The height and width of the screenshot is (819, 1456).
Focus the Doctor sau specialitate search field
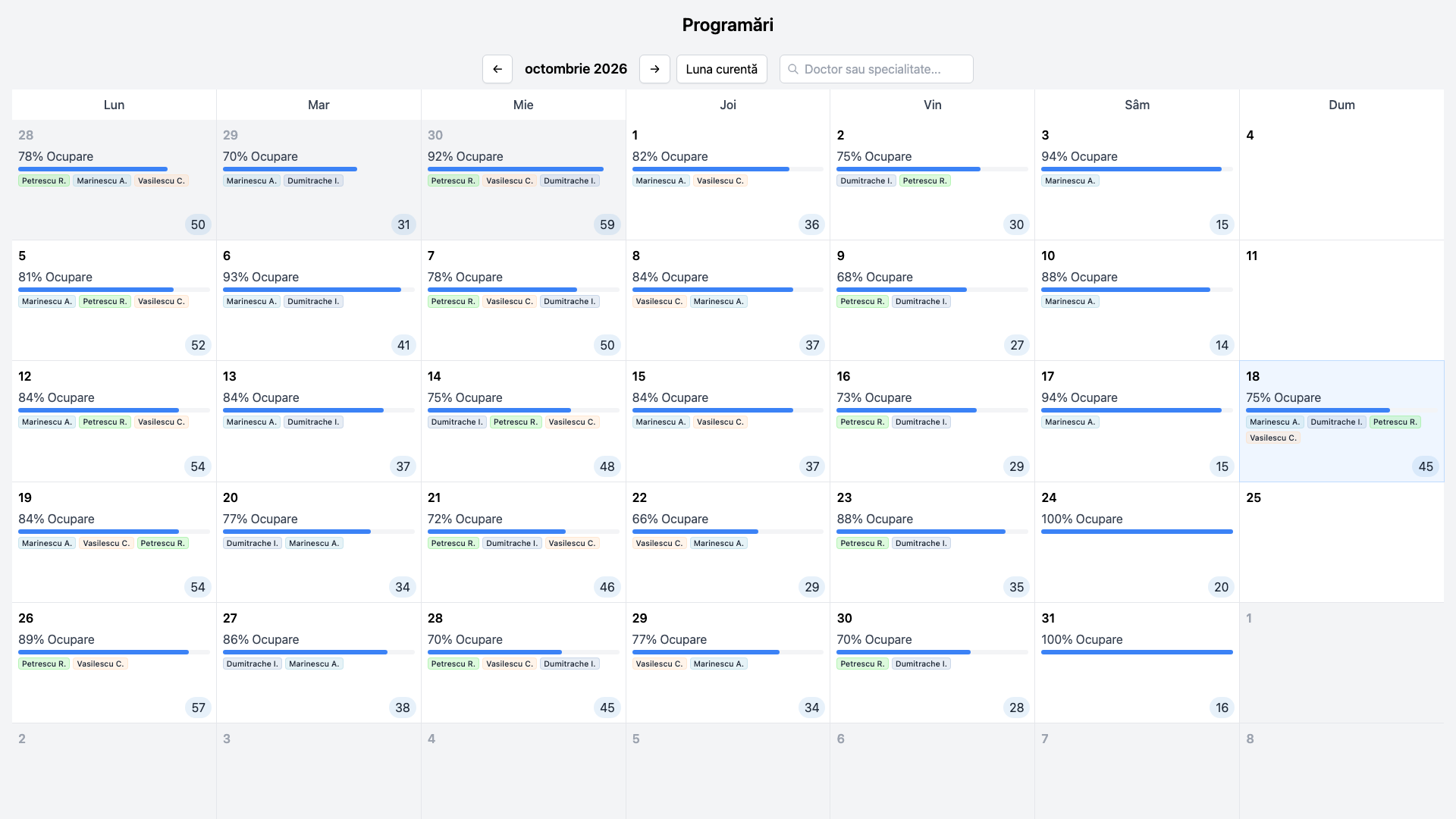[x=877, y=69]
